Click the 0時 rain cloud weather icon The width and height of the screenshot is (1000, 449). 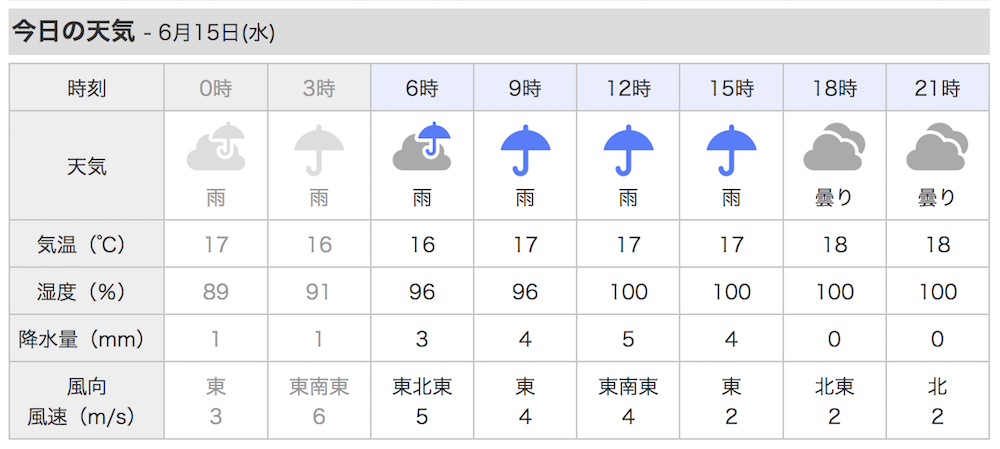pyautogui.click(x=216, y=147)
